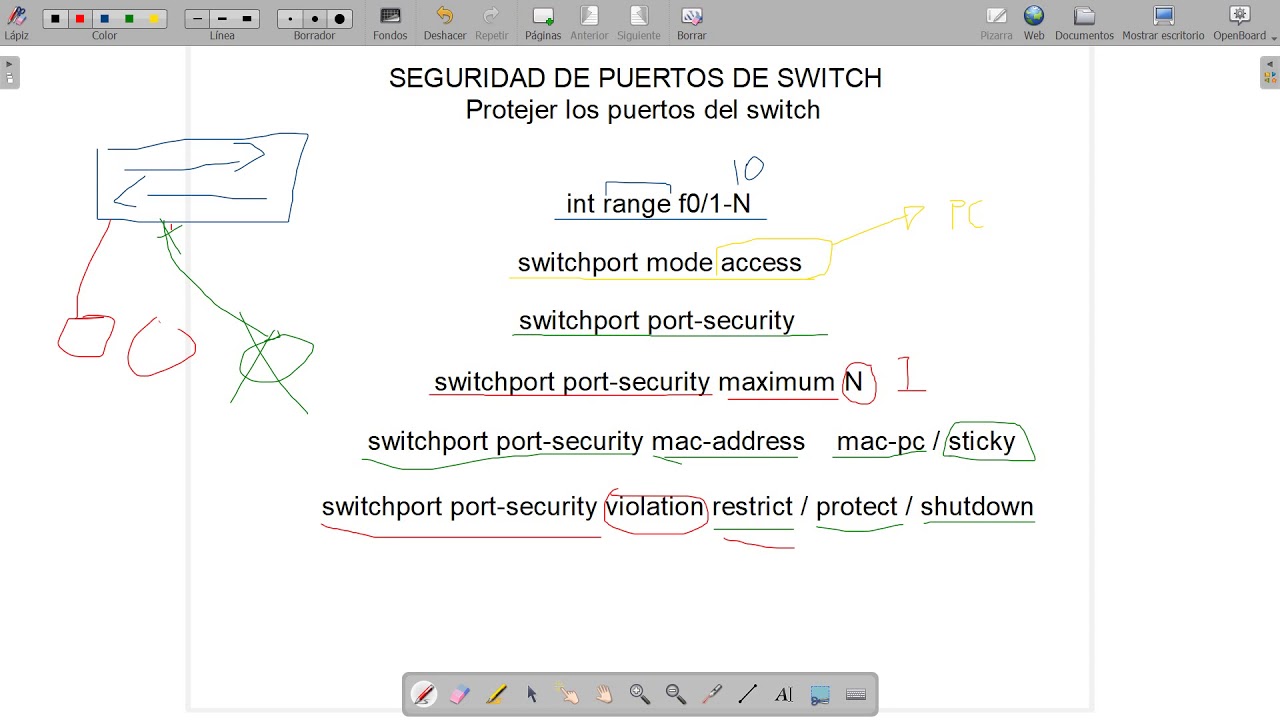
Task: Pick the yellow pen color
Action: (153, 19)
